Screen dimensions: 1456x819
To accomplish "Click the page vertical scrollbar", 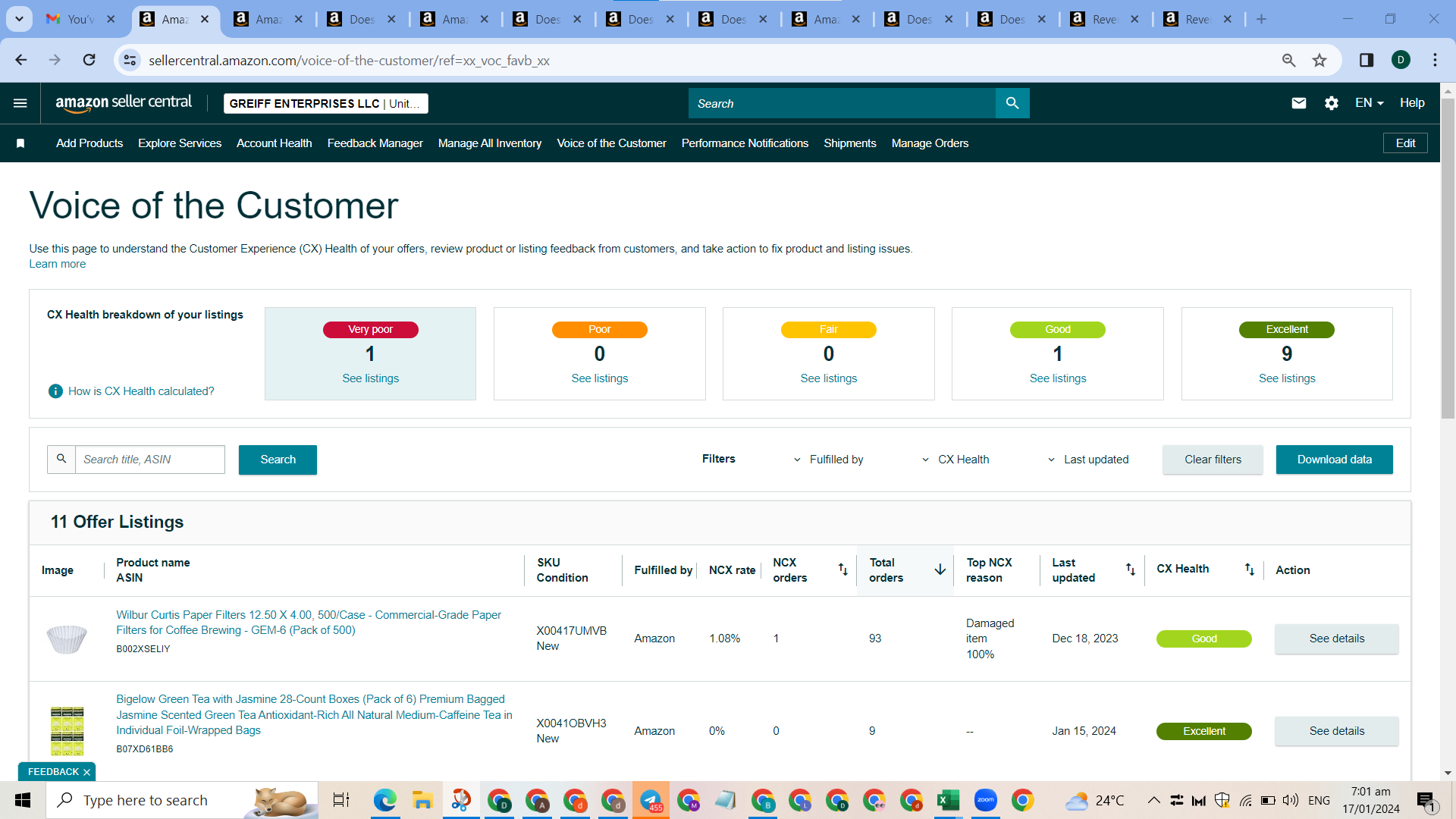I will [1448, 258].
